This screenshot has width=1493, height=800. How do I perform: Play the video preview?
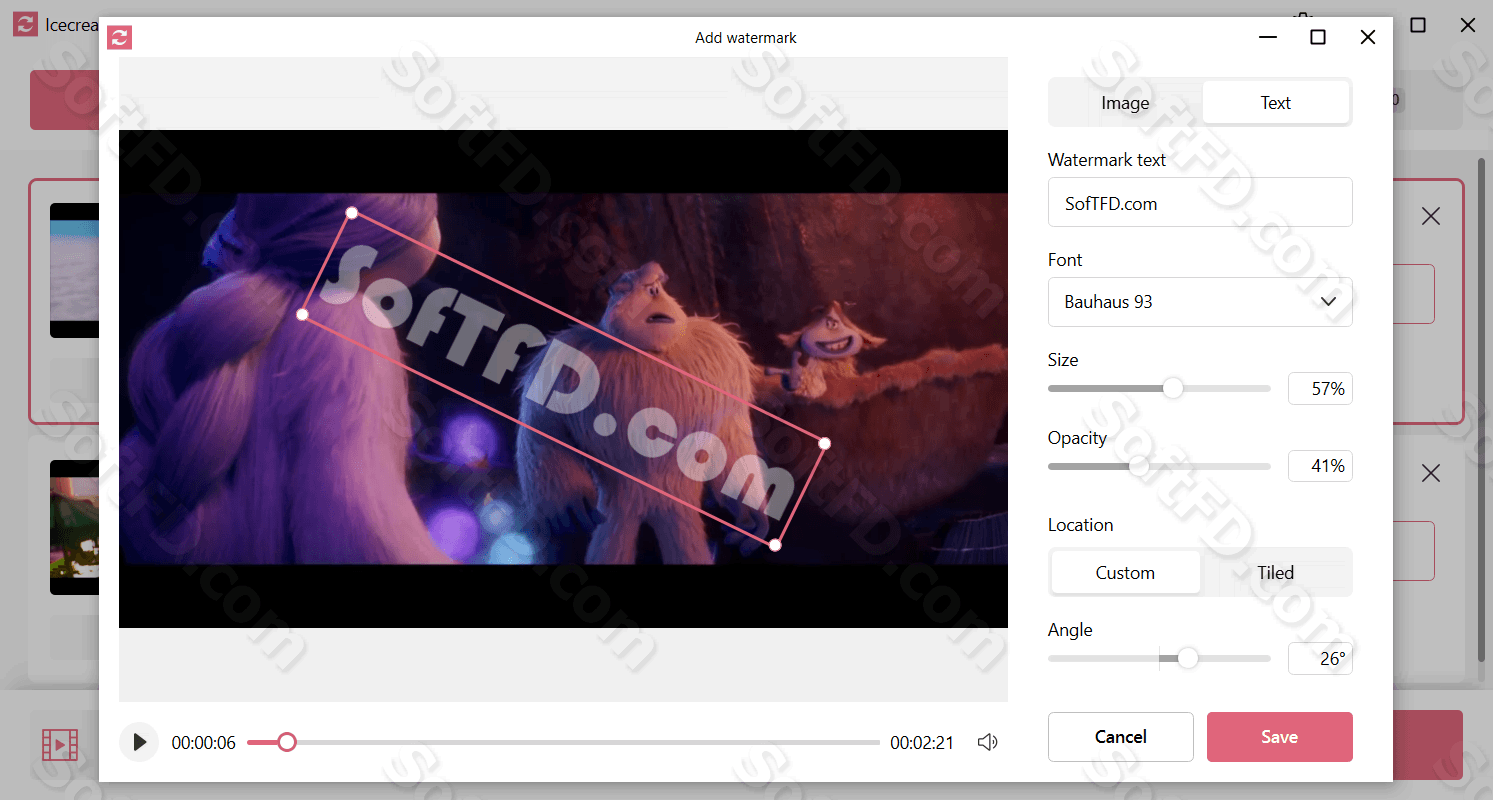click(x=139, y=742)
